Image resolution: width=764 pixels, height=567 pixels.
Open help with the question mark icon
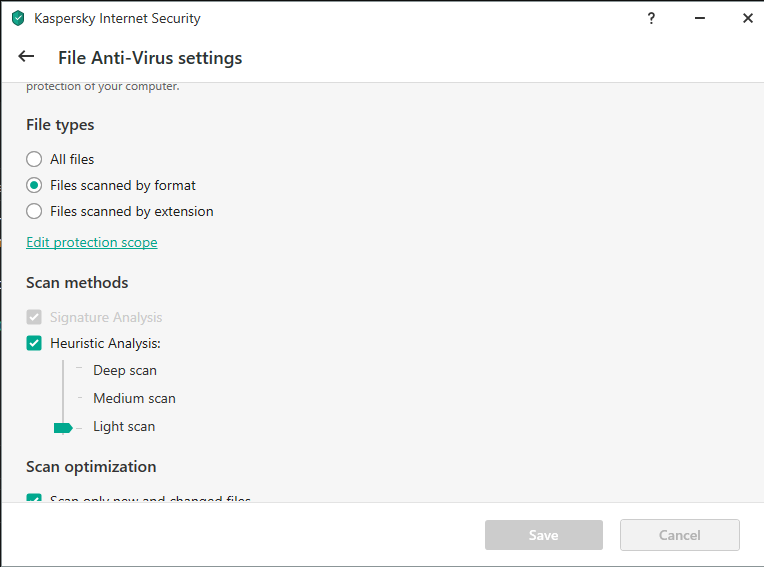pos(652,18)
